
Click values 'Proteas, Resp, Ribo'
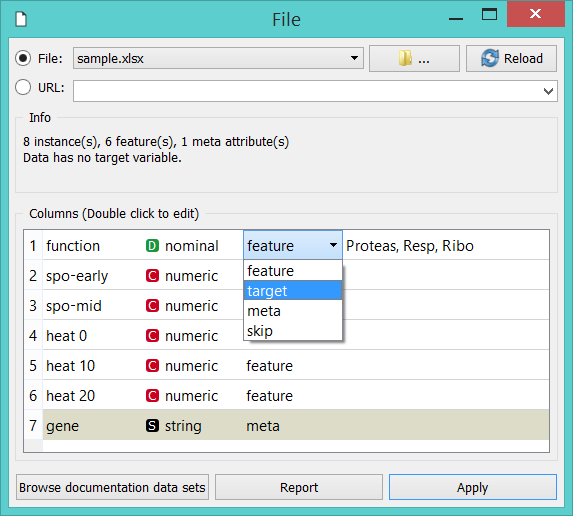point(410,246)
